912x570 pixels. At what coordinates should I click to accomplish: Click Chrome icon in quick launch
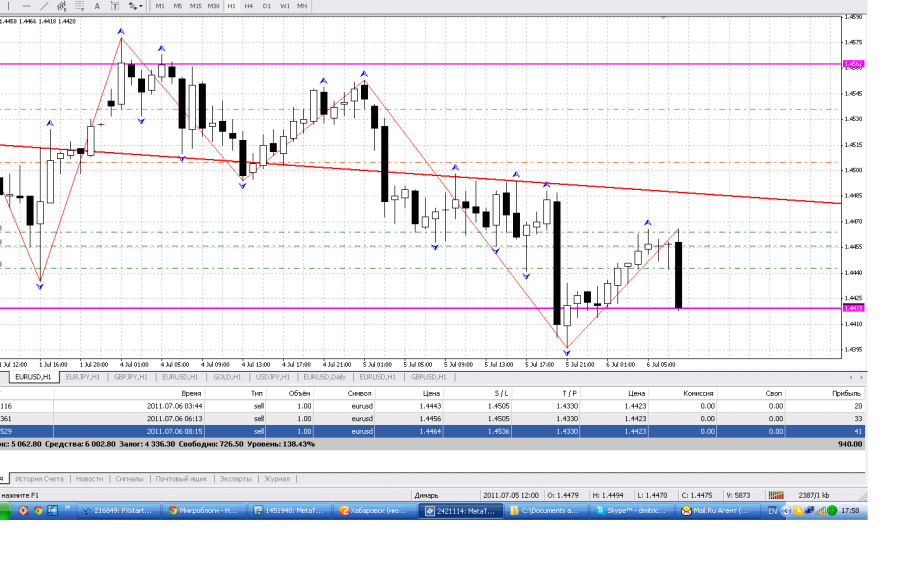[x=37, y=510]
